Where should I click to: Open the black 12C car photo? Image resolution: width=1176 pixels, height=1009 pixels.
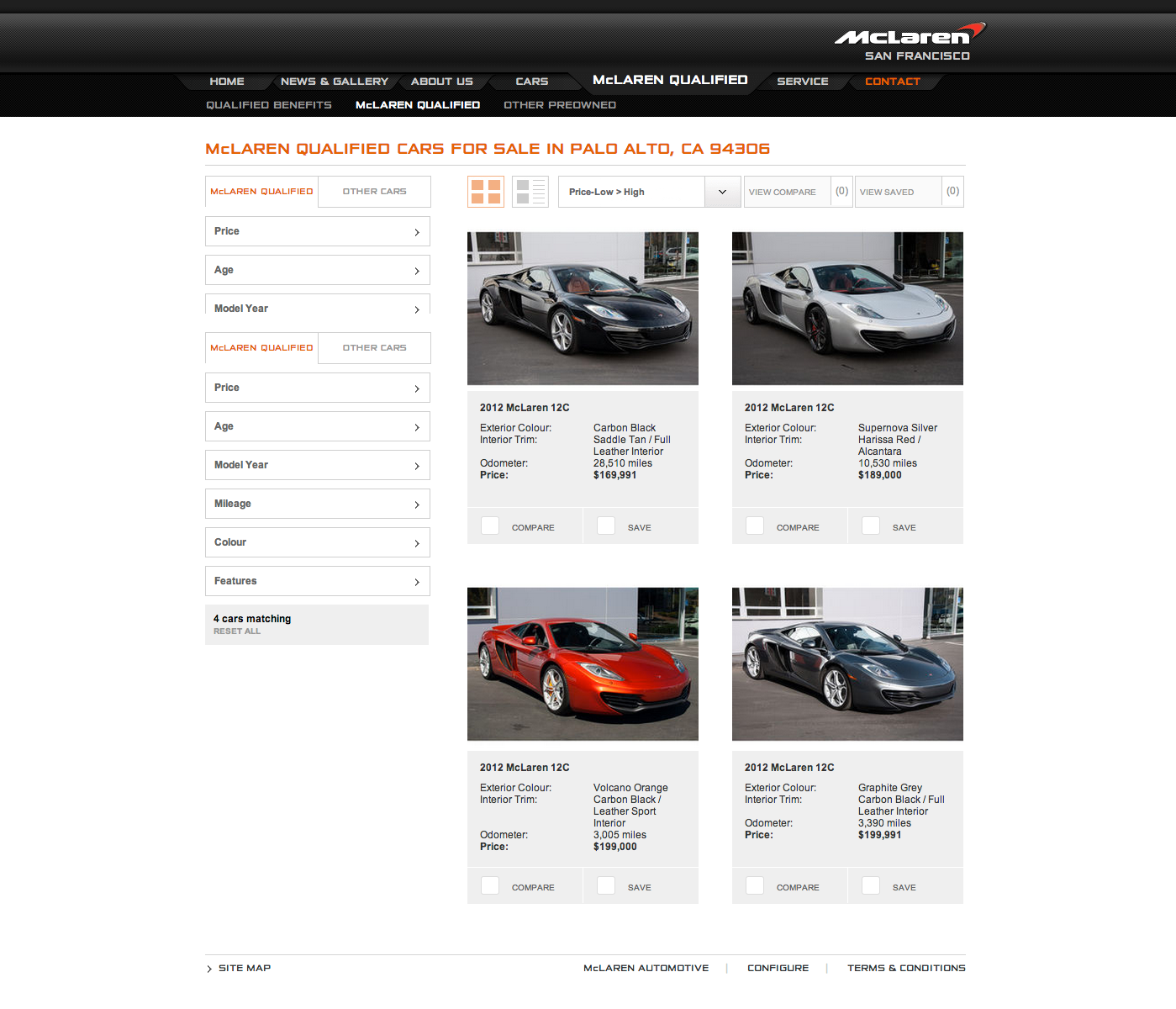(x=583, y=309)
